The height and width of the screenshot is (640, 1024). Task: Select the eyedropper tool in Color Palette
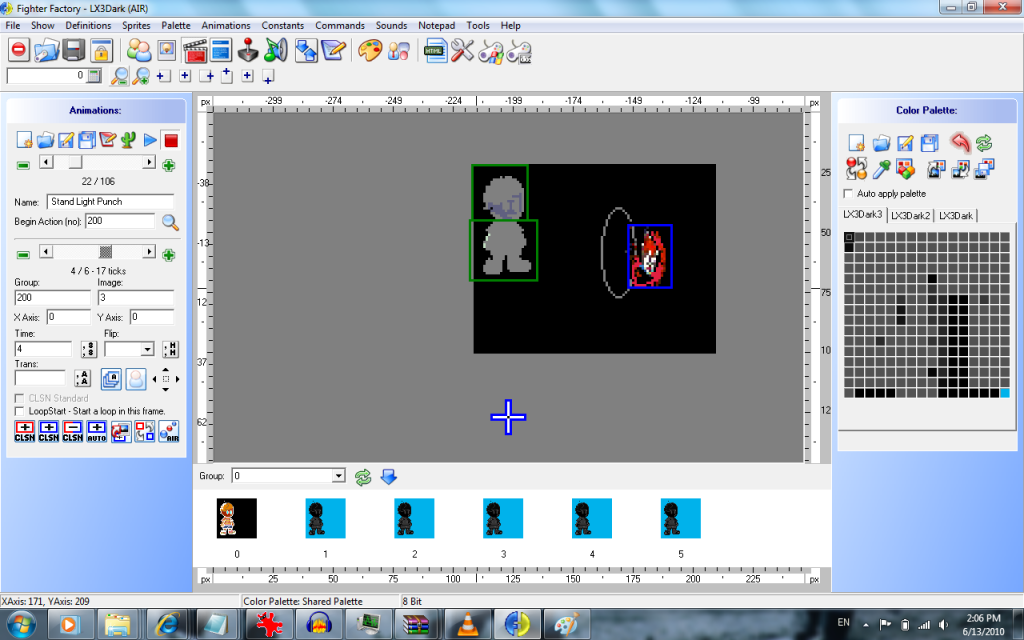coord(881,168)
